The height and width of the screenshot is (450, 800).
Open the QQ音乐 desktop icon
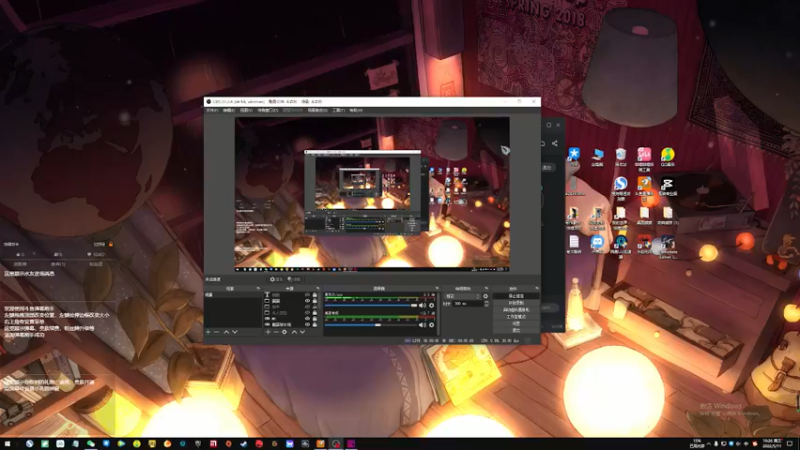[x=667, y=157]
